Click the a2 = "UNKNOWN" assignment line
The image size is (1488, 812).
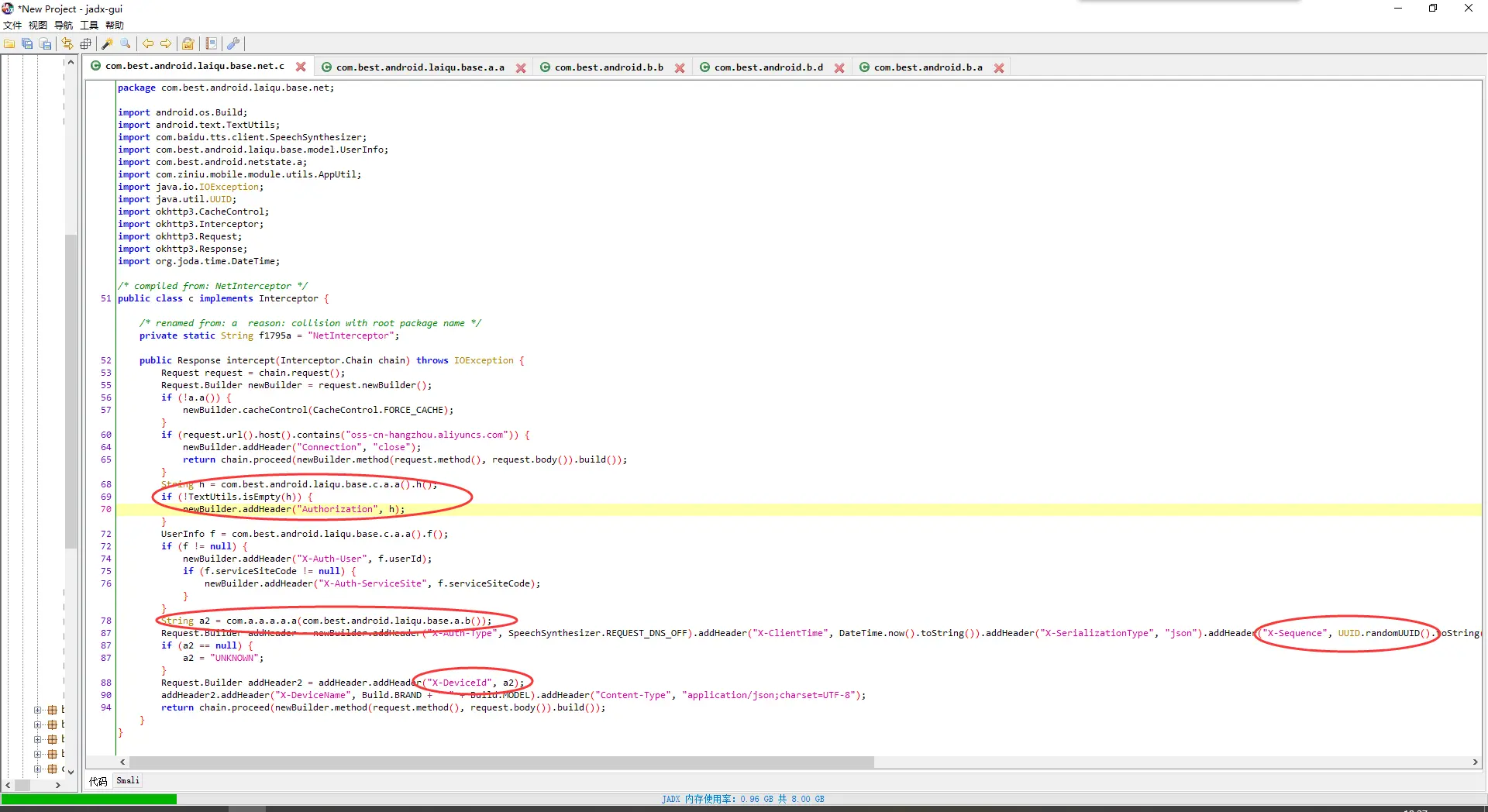pyautogui.click(x=223, y=658)
